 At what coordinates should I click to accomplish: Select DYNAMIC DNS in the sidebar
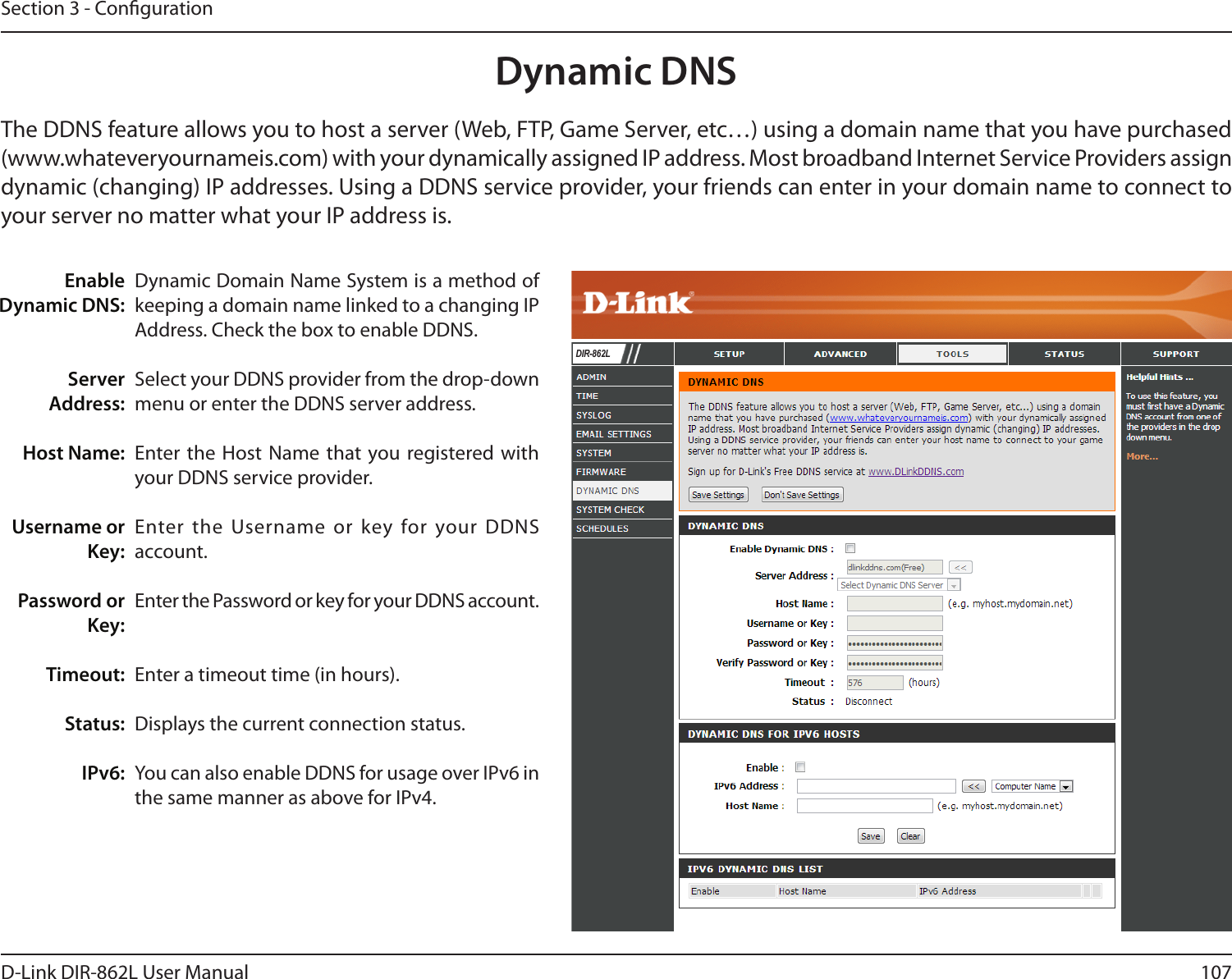622,491
